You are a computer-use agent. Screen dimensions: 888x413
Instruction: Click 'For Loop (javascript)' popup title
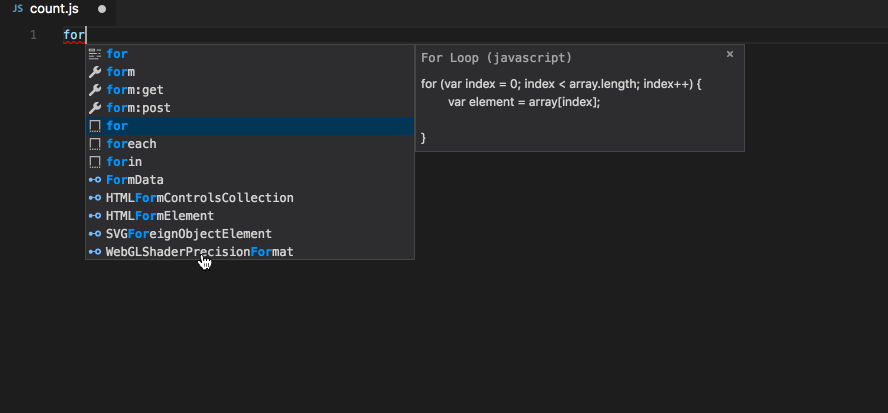(497, 58)
